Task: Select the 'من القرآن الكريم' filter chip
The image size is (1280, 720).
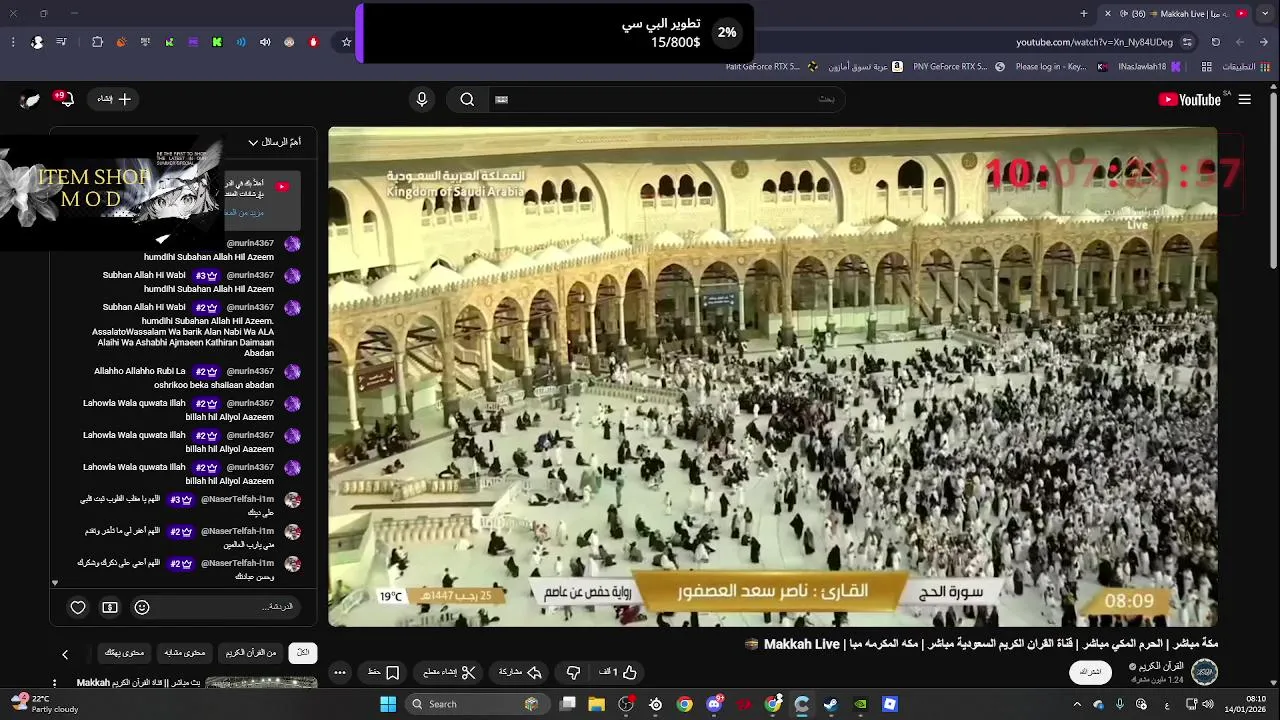Action: (251, 653)
